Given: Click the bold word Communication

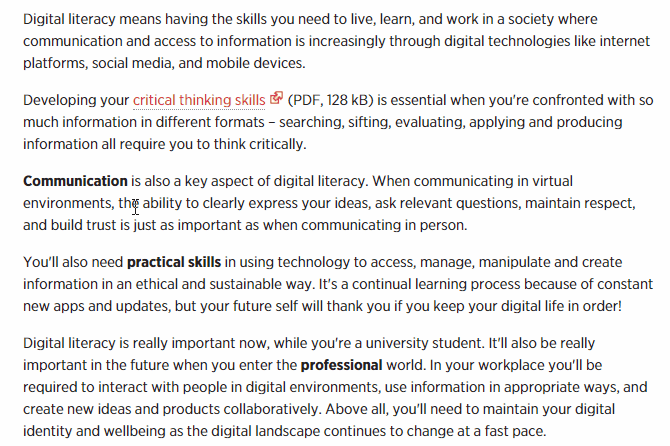Looking at the screenshot, I should (x=75, y=181).
